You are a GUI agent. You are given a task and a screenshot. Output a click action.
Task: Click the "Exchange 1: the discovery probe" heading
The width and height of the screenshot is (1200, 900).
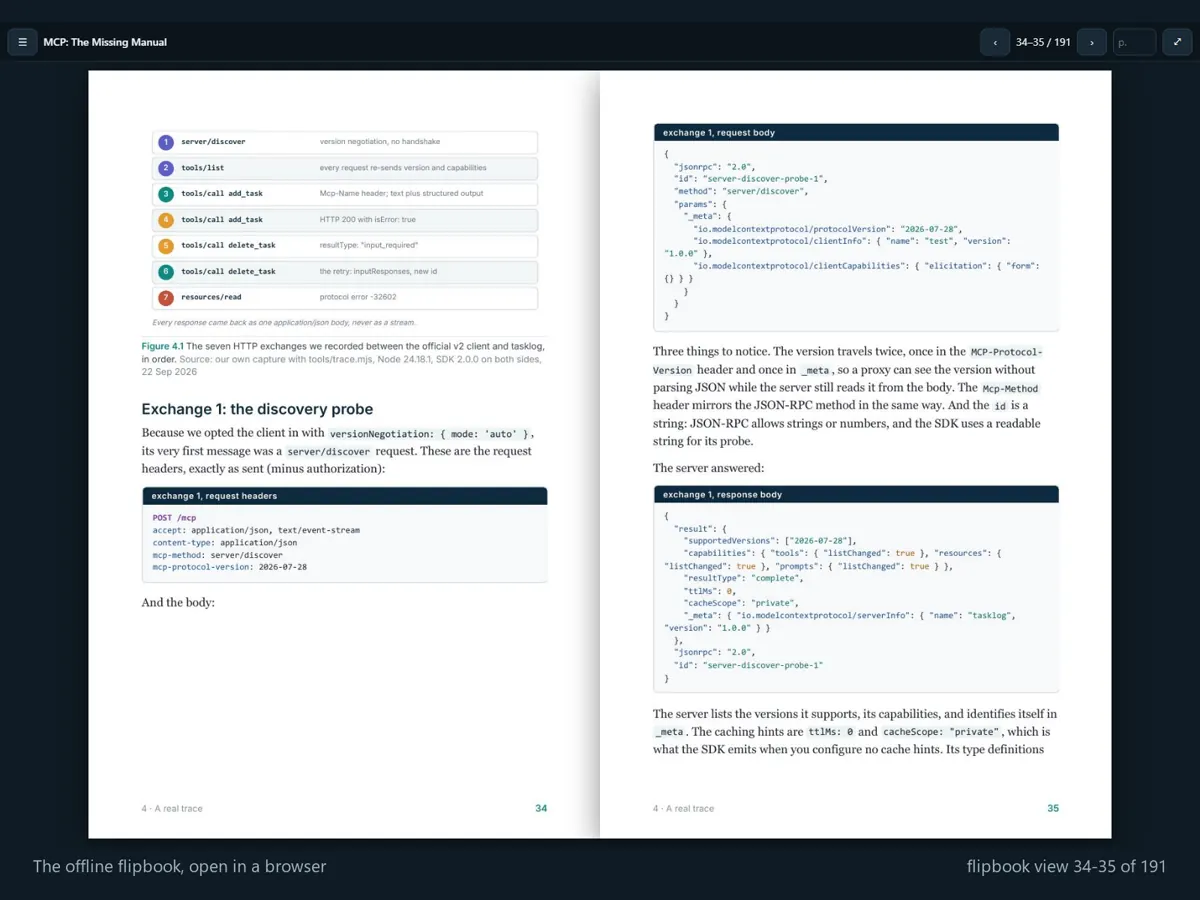coord(257,409)
